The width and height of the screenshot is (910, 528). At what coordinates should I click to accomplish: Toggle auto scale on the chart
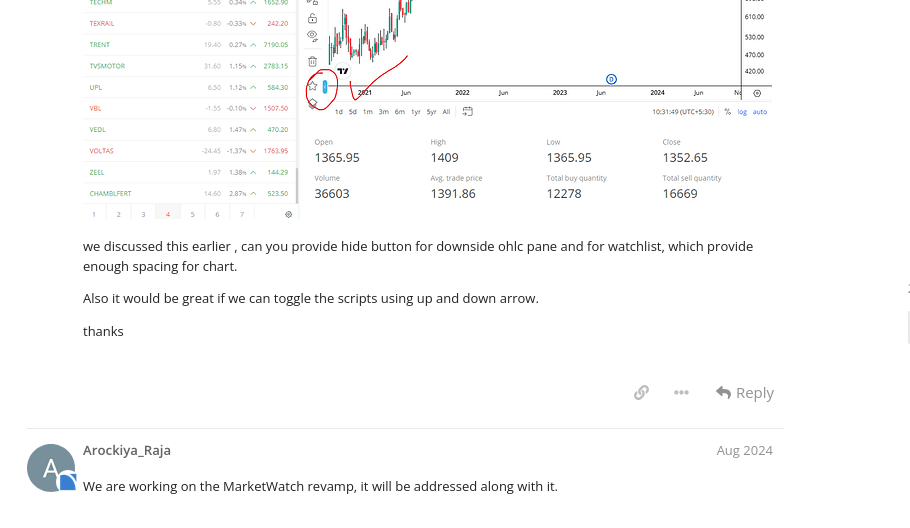click(760, 112)
